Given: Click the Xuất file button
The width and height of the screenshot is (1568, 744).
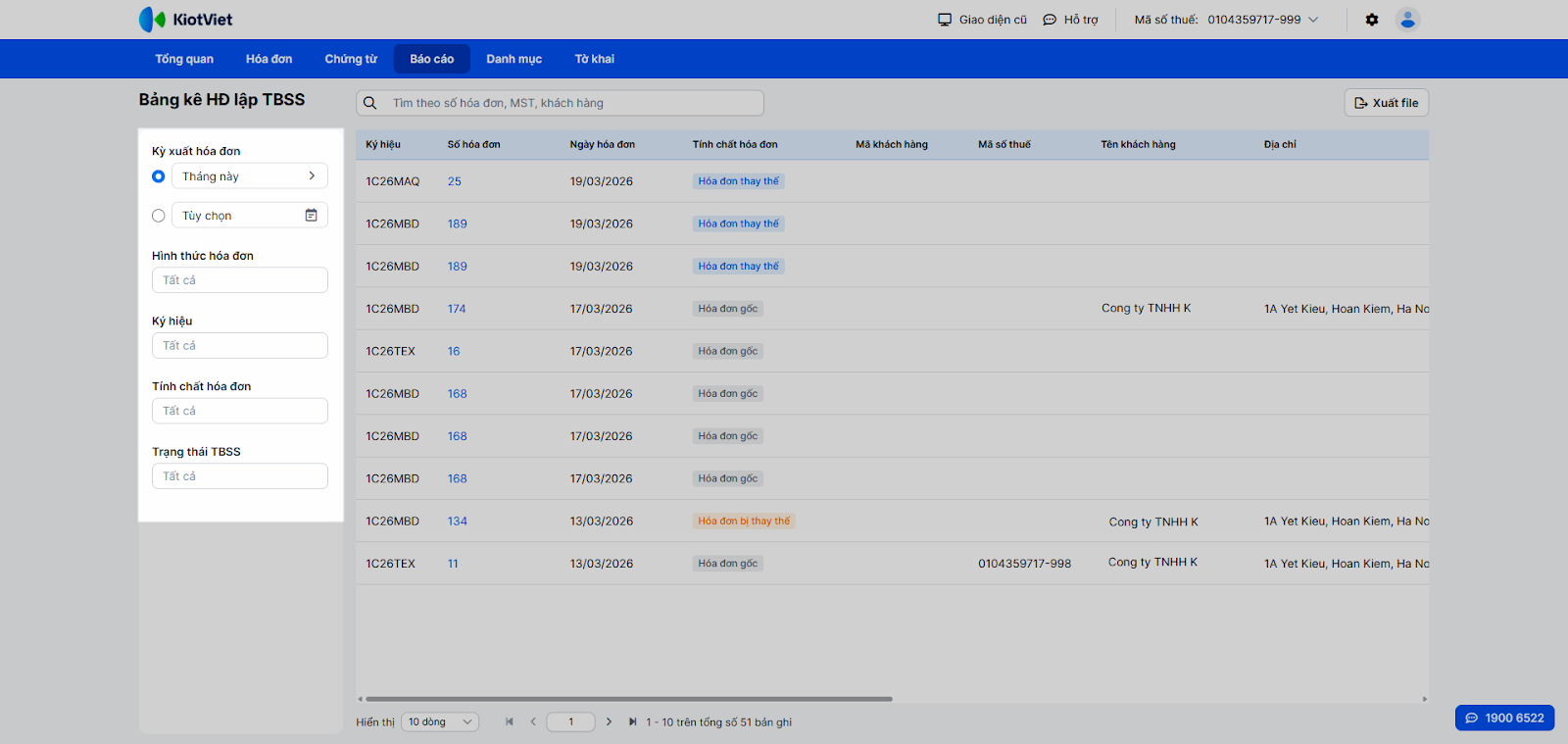Looking at the screenshot, I should (x=1386, y=103).
